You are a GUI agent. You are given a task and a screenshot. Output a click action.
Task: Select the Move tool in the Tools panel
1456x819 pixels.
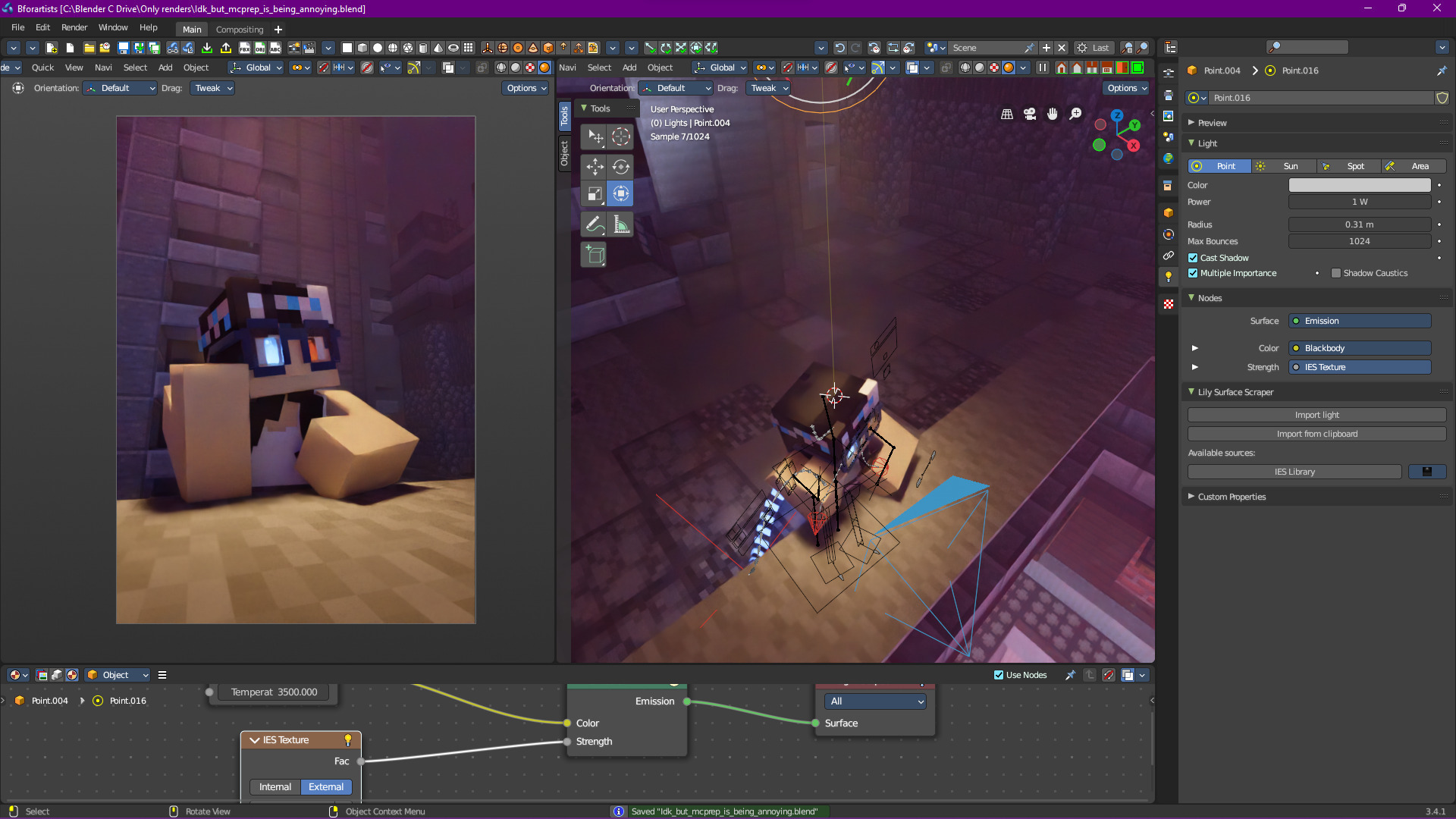[x=595, y=167]
